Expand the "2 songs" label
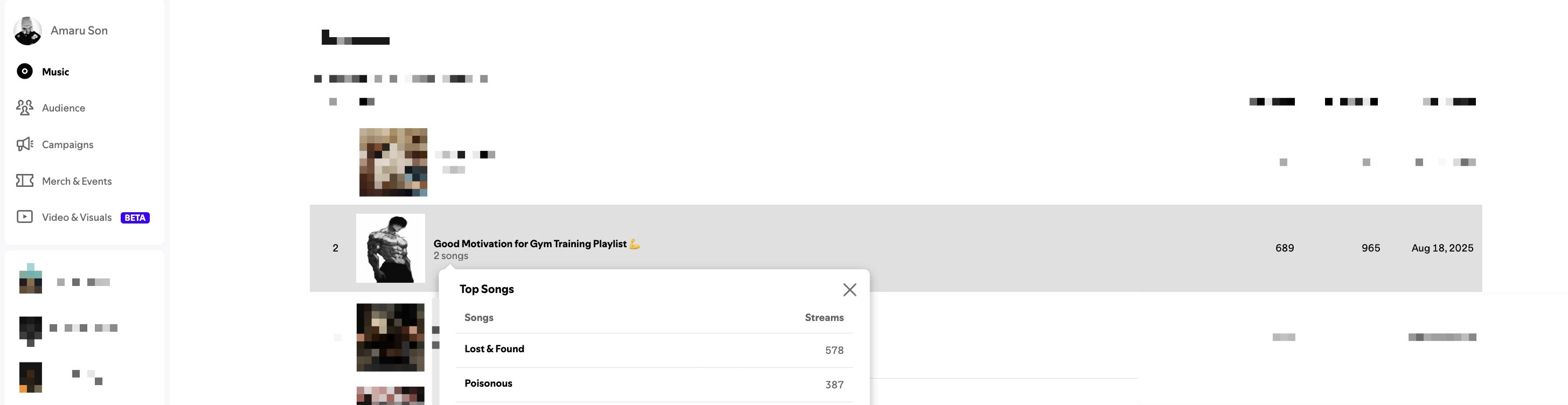This screenshot has height=405, width=1568. (450, 256)
